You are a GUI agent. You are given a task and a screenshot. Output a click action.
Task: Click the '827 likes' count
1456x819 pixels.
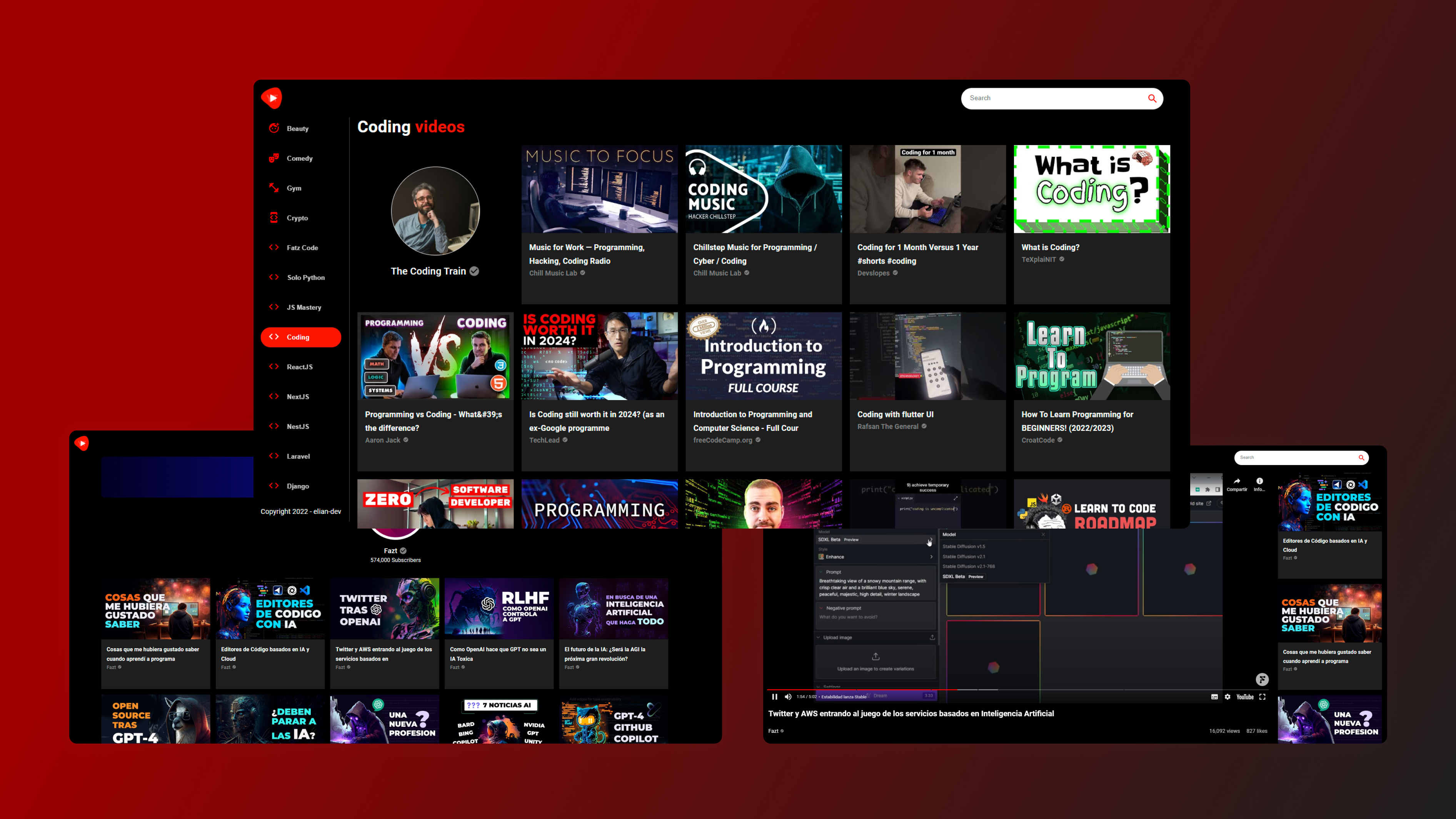(x=1256, y=731)
